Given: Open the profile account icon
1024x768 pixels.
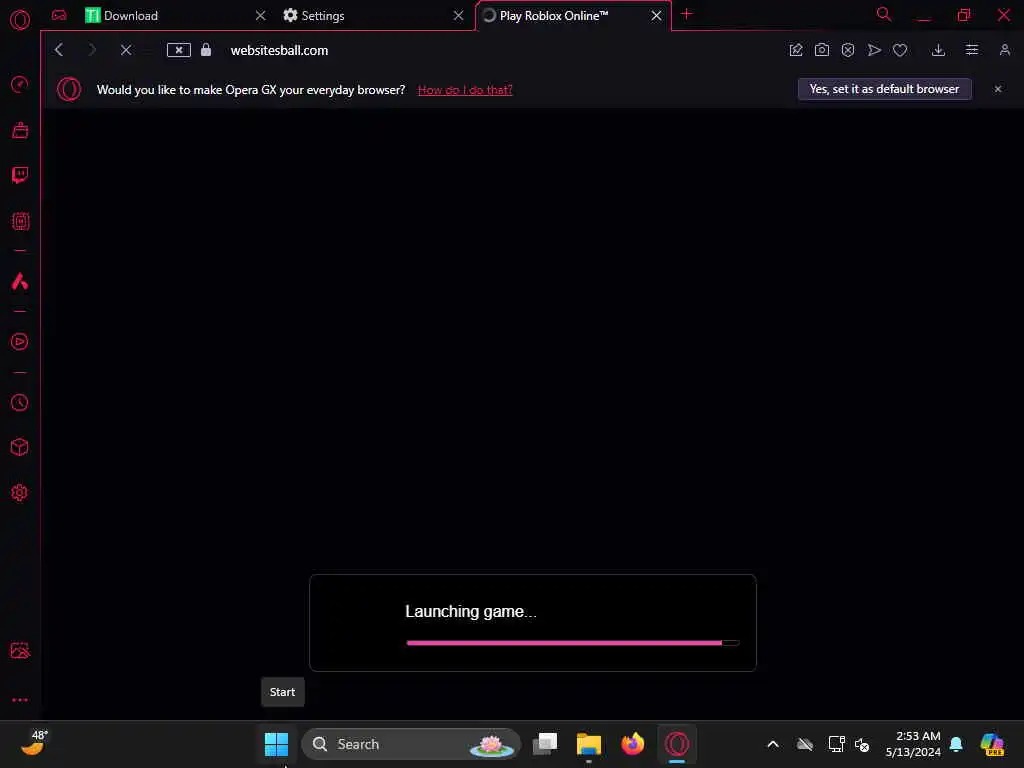Looking at the screenshot, I should pos(1004,50).
